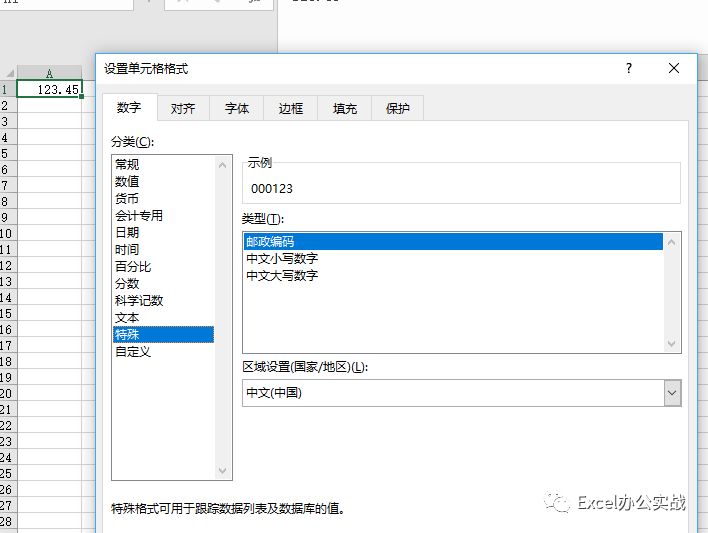Switch to the 数字 tab
This screenshot has width=708, height=533.
(x=129, y=108)
